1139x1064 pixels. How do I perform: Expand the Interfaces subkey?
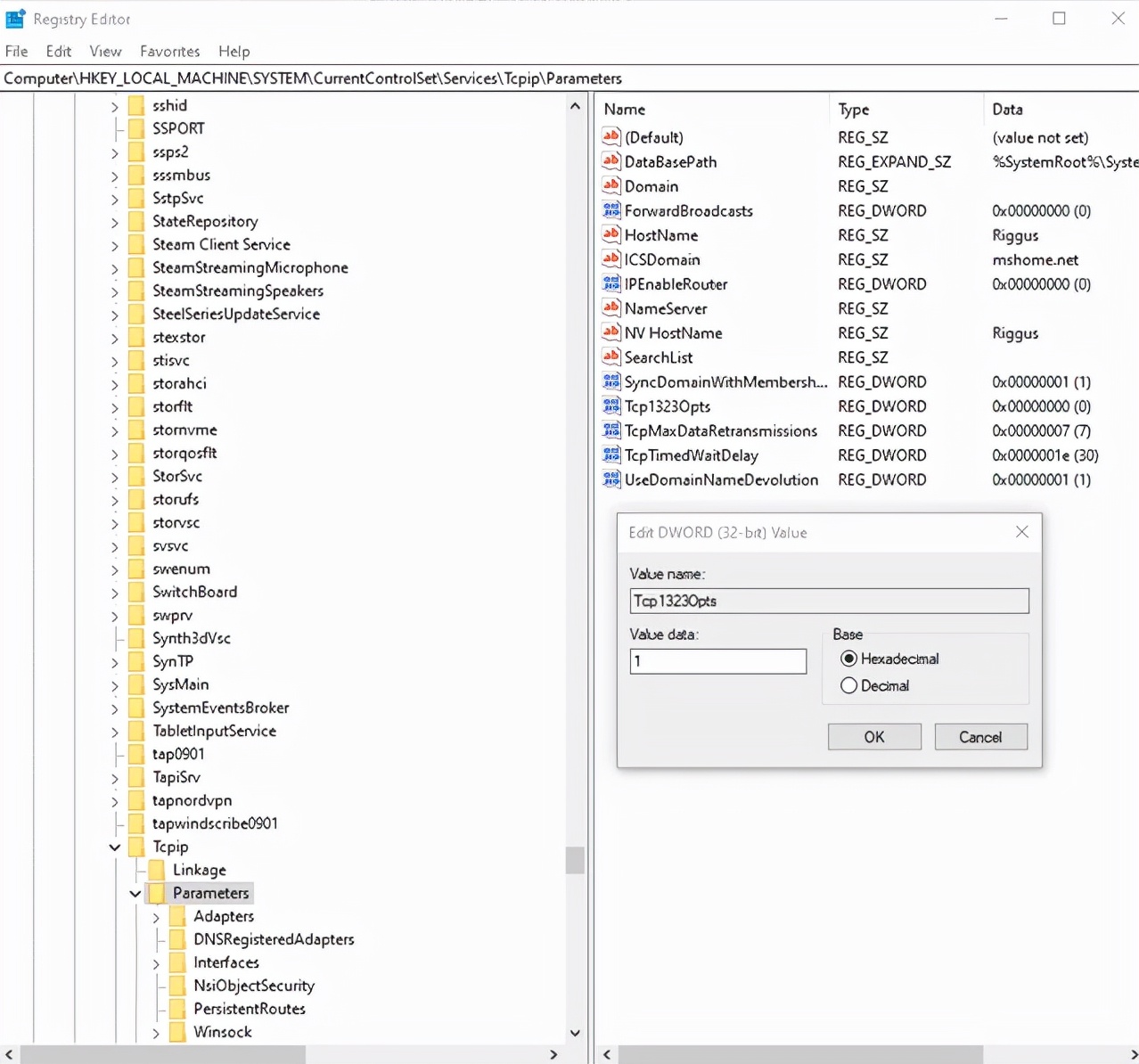tap(156, 962)
